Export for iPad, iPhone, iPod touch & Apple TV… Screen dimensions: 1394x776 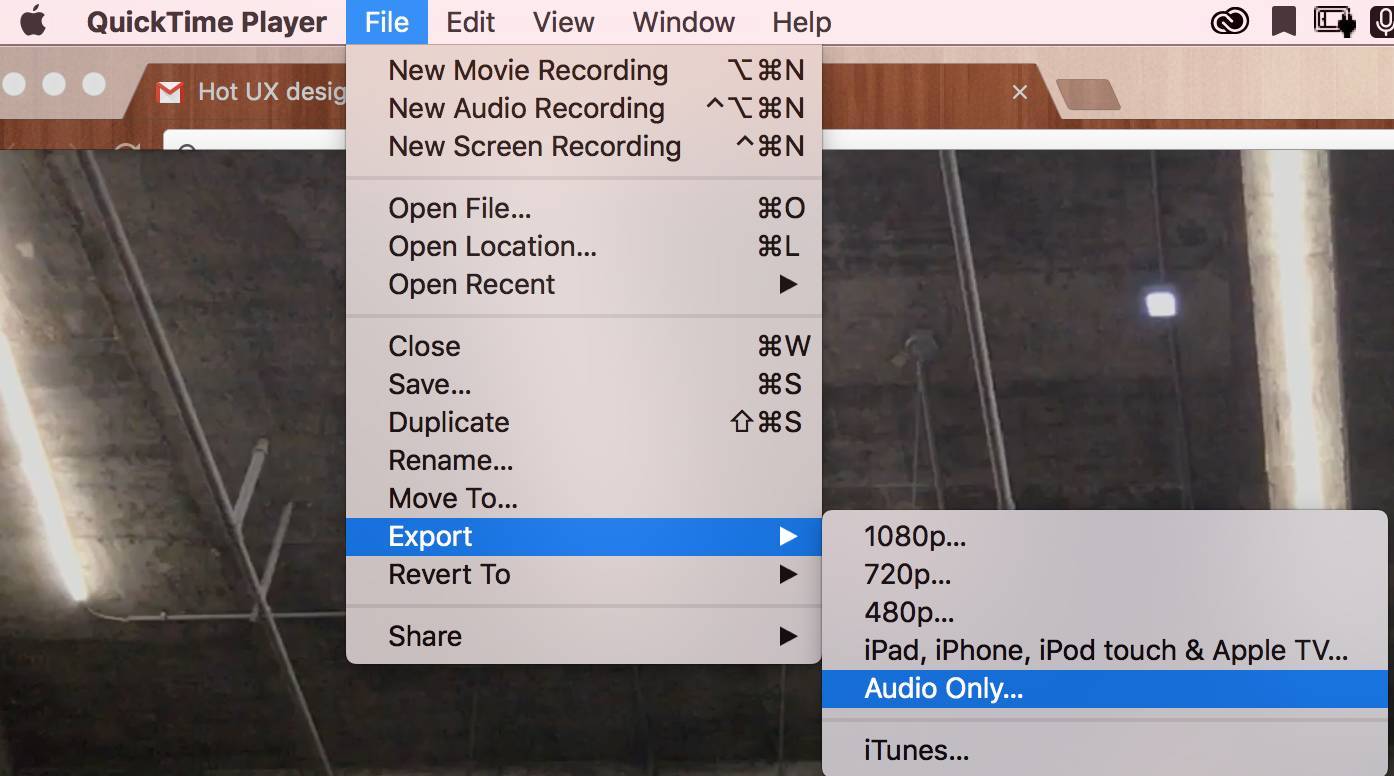click(x=1105, y=650)
